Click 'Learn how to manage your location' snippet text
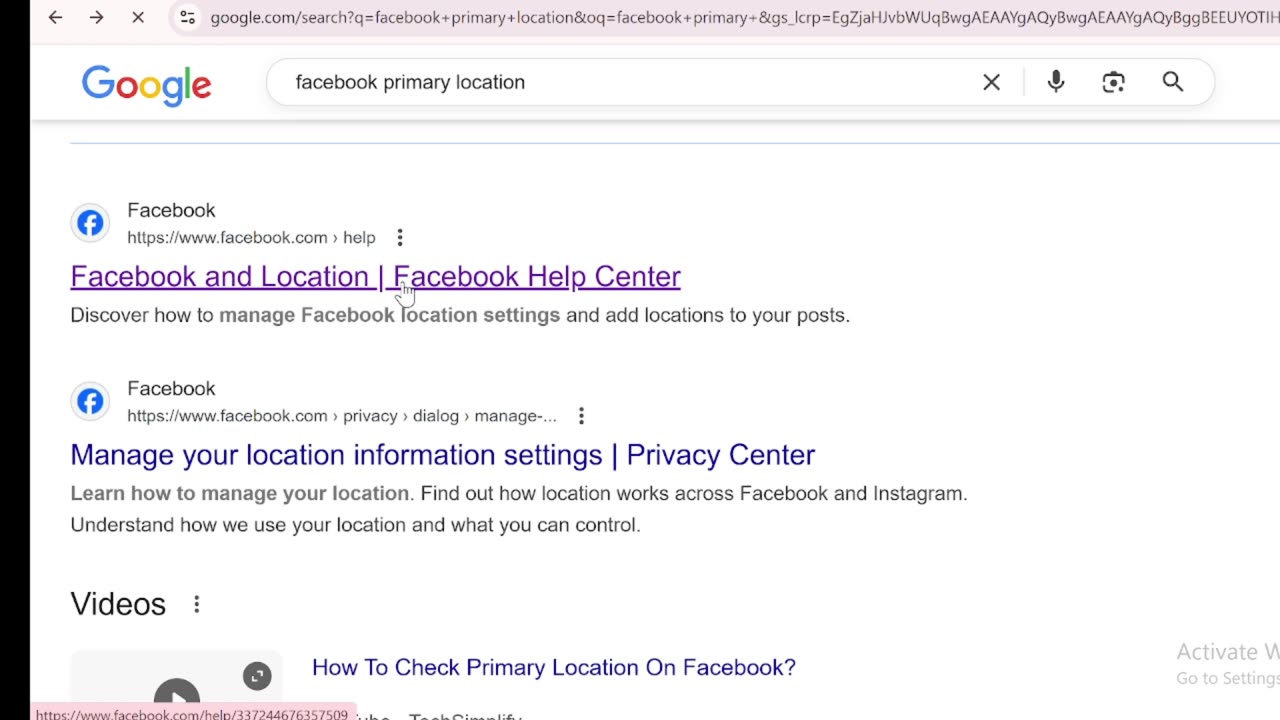This screenshot has height=720, width=1280. coord(240,493)
